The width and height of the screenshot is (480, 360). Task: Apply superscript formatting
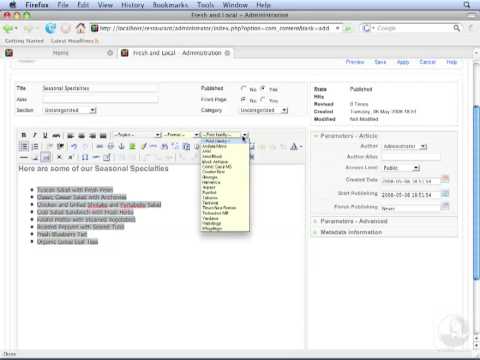coord(70,157)
